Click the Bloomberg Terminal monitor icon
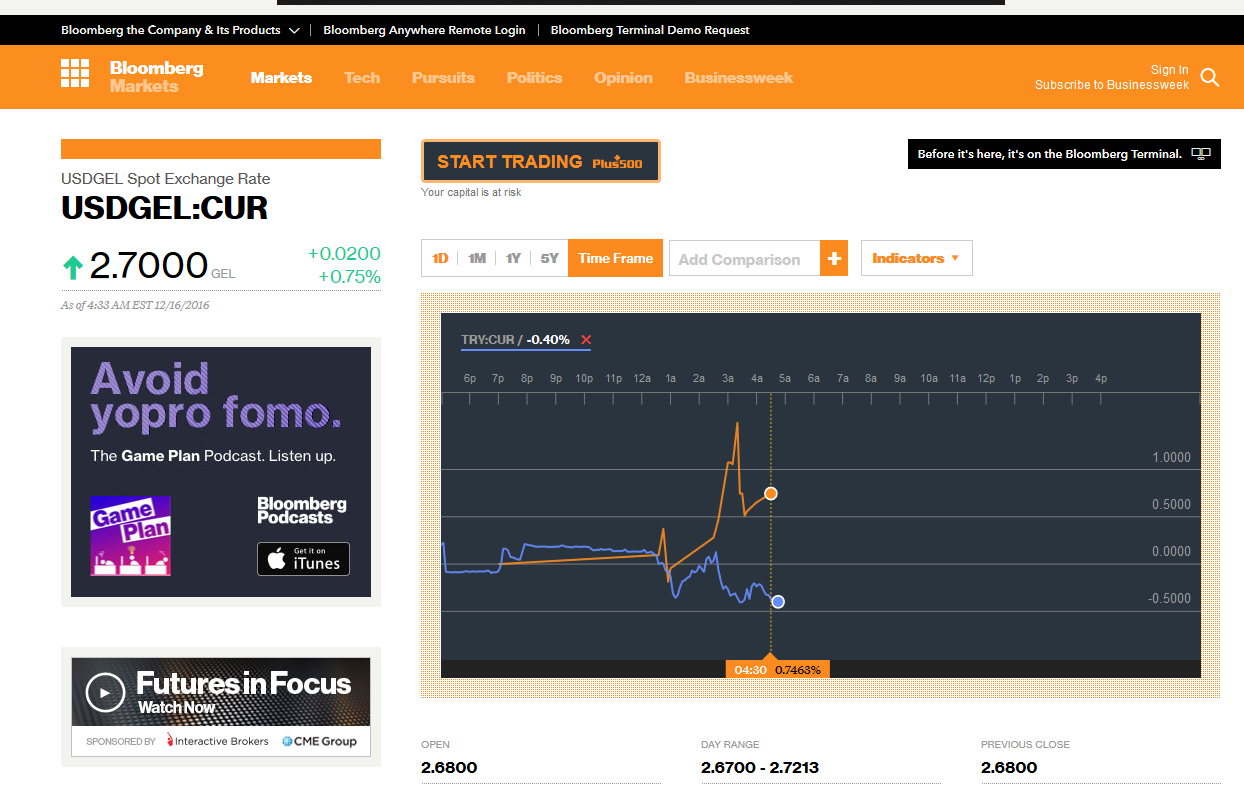 (x=1201, y=154)
